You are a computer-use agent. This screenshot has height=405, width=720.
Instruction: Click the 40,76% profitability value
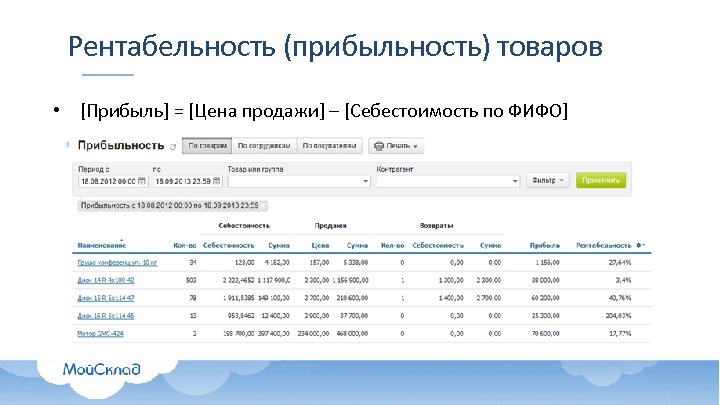point(620,298)
